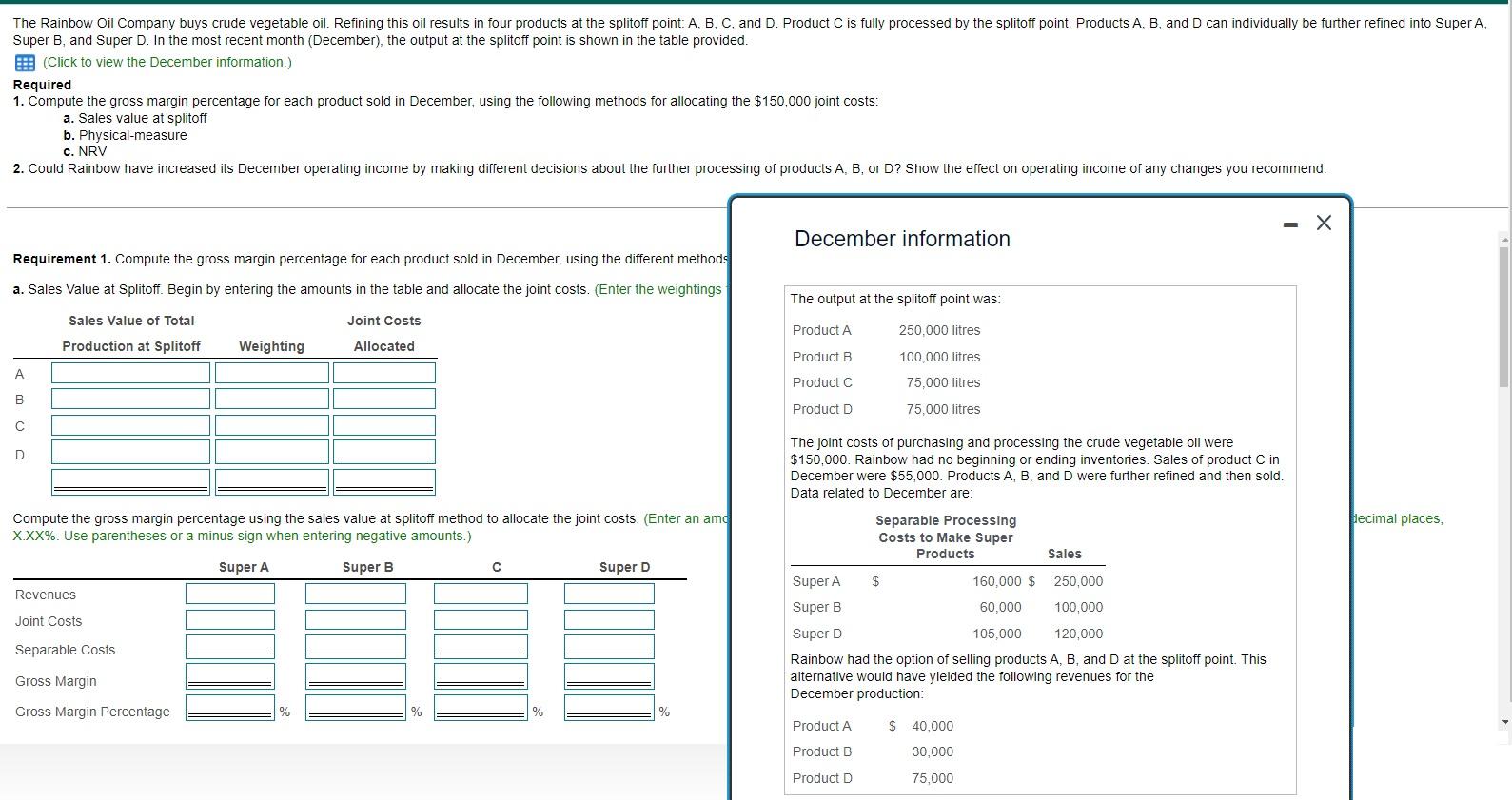The height and width of the screenshot is (800, 1512).
Task: Click Gross Margin input for Super A
Action: point(230,676)
